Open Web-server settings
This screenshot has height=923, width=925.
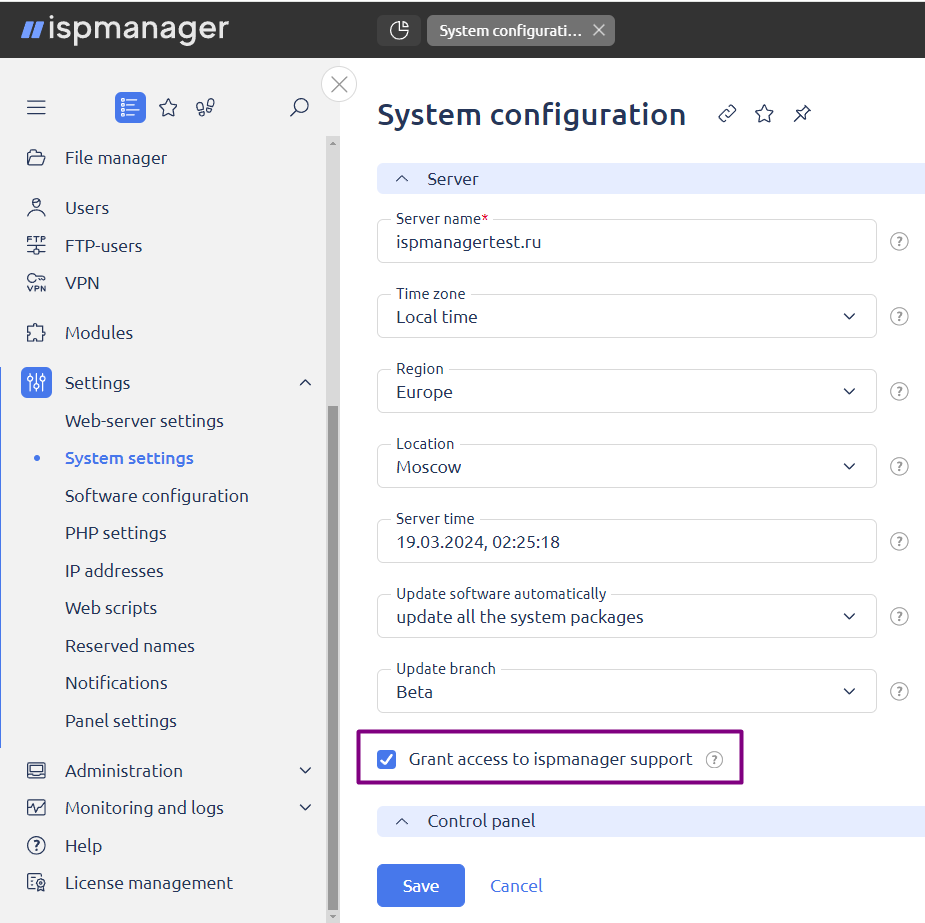pyautogui.click(x=144, y=421)
